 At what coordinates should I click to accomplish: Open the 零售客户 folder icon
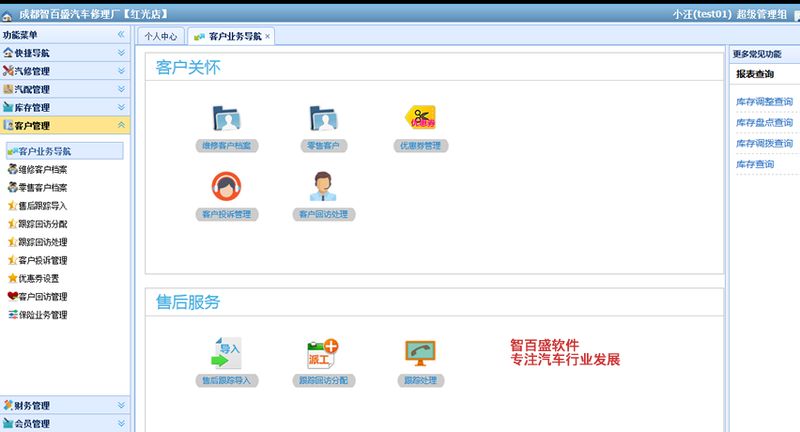pyautogui.click(x=323, y=118)
